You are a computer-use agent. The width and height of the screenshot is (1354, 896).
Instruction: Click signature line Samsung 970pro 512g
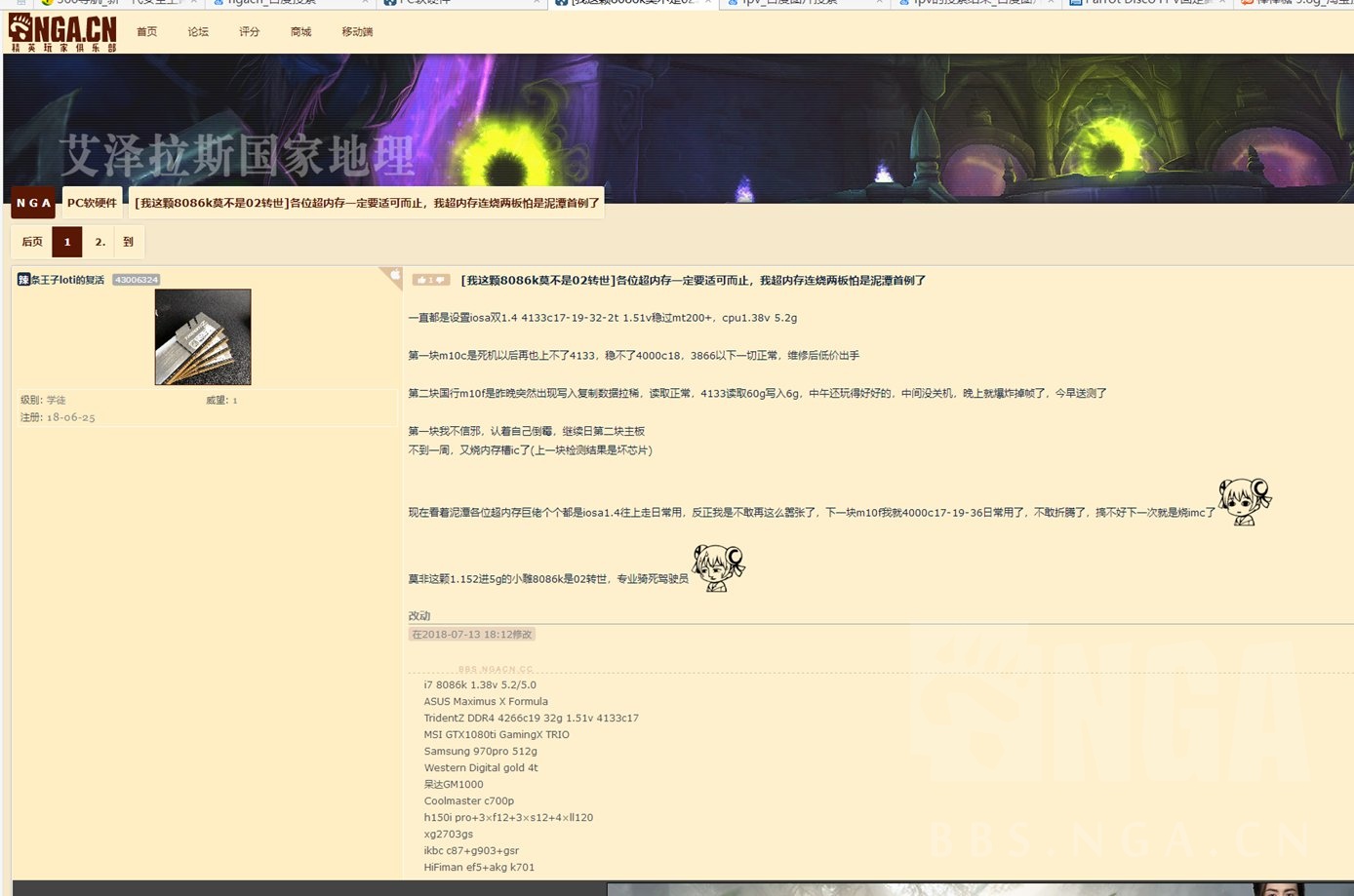[x=481, y=751]
